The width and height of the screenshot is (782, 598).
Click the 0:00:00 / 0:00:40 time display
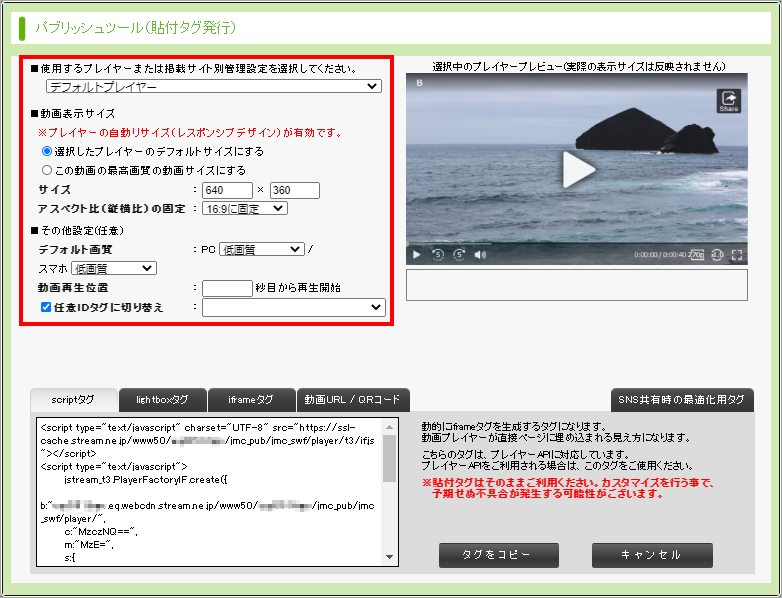(660, 255)
